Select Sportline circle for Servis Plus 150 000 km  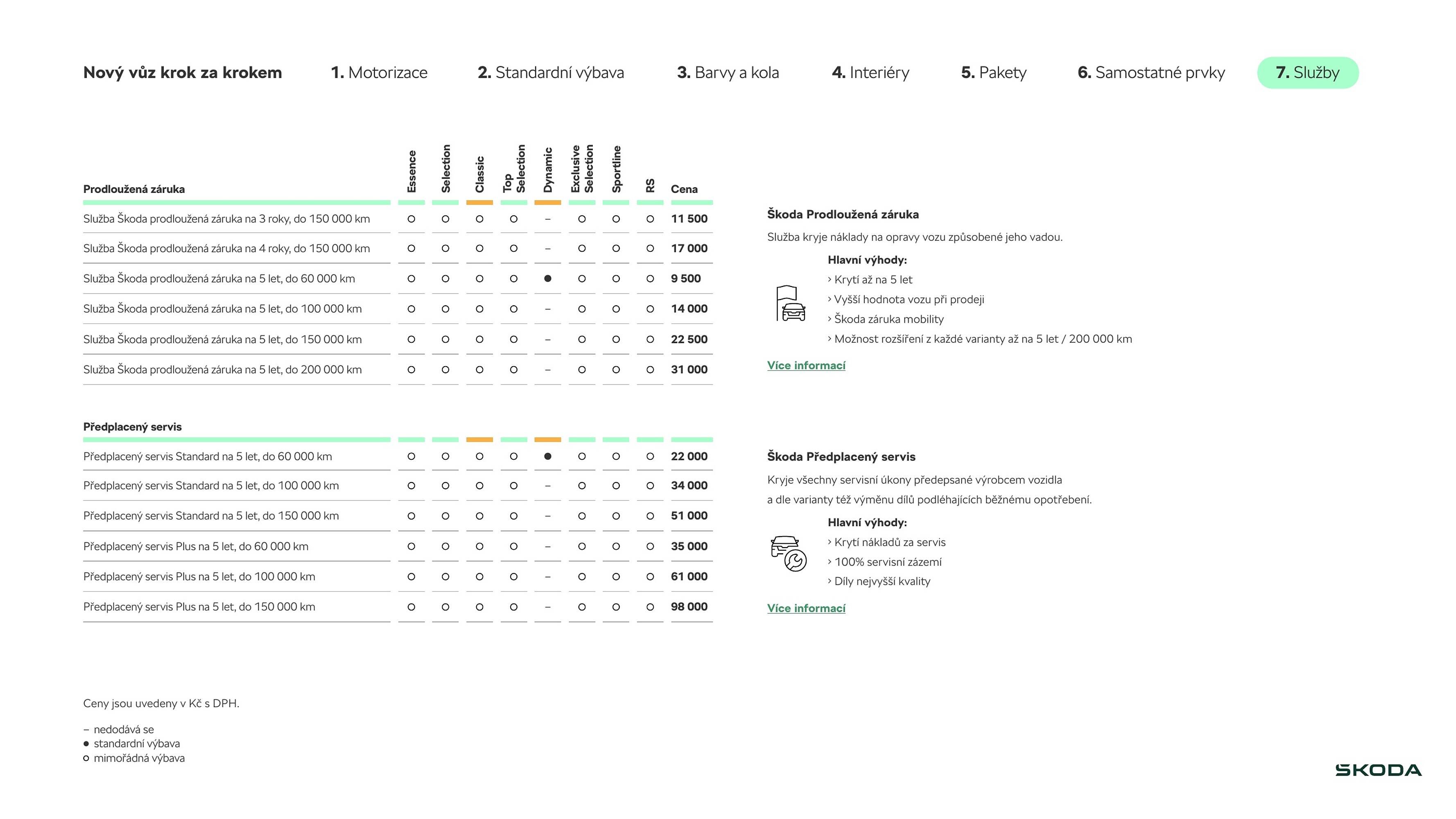click(x=615, y=607)
